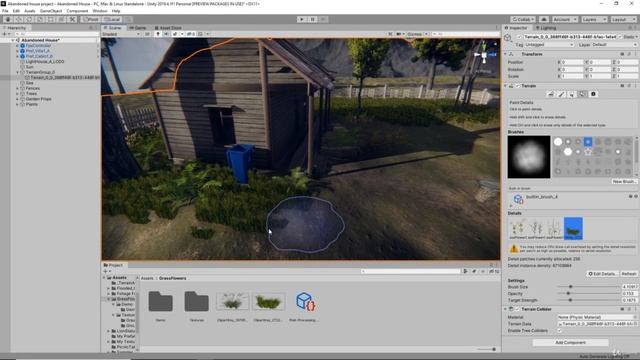Toggle the Static checkbox
The image size is (640, 360).
click(621, 37)
